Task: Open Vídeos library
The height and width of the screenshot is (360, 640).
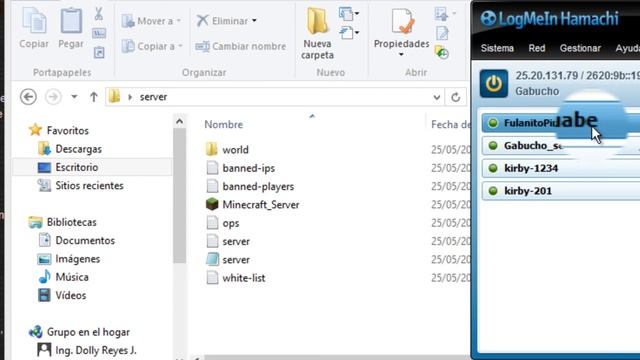Action: [x=62, y=295]
